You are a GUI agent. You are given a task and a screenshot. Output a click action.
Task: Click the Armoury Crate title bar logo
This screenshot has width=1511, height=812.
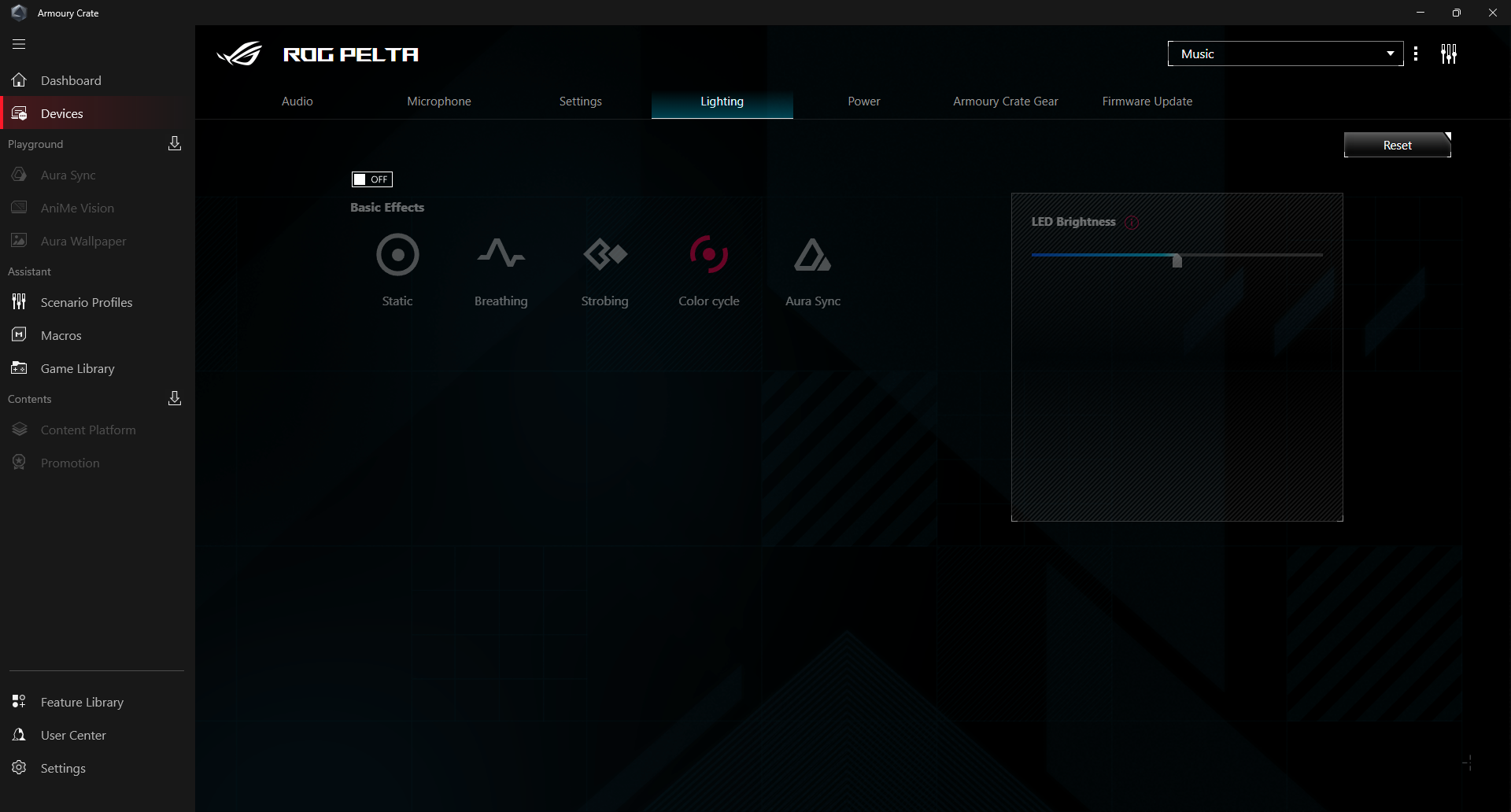(x=19, y=13)
